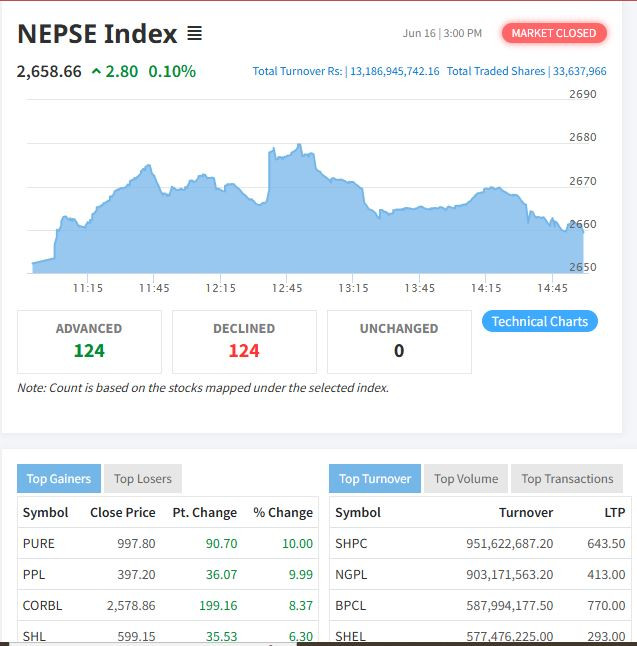Screen dimensions: 637x646
Task: Open Technical Charts
Action: [540, 321]
